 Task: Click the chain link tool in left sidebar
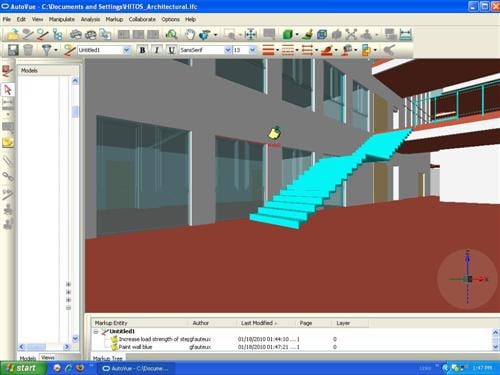click(8, 177)
